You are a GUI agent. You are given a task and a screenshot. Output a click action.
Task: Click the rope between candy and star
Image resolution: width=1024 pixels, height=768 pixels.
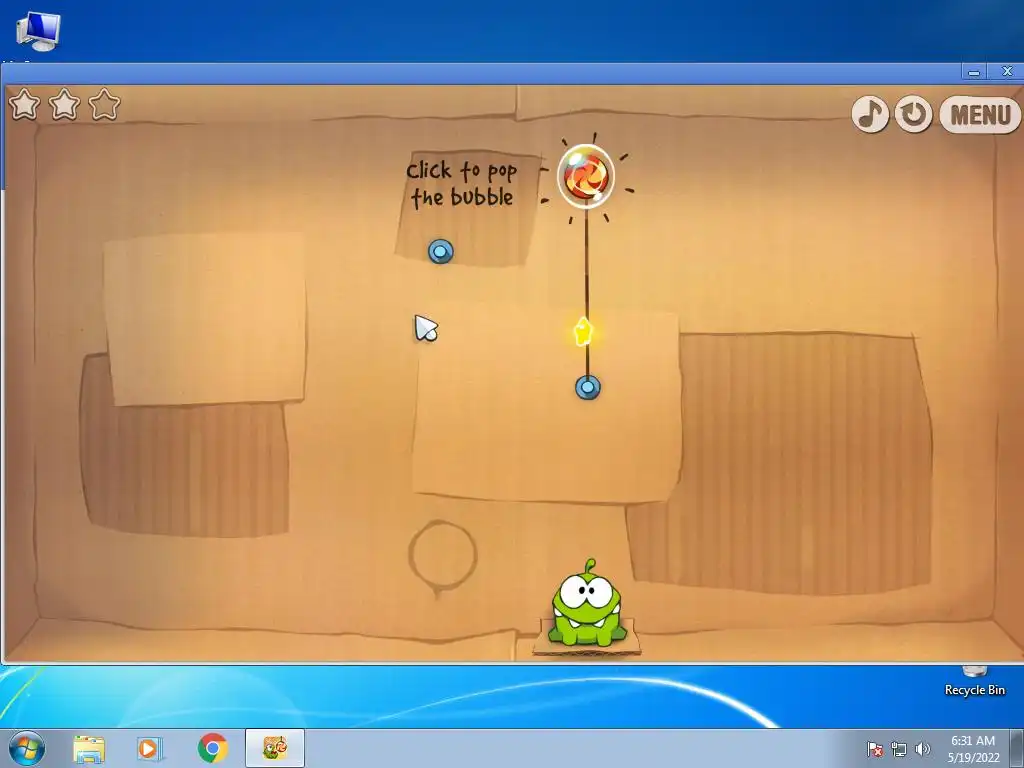coord(586,261)
